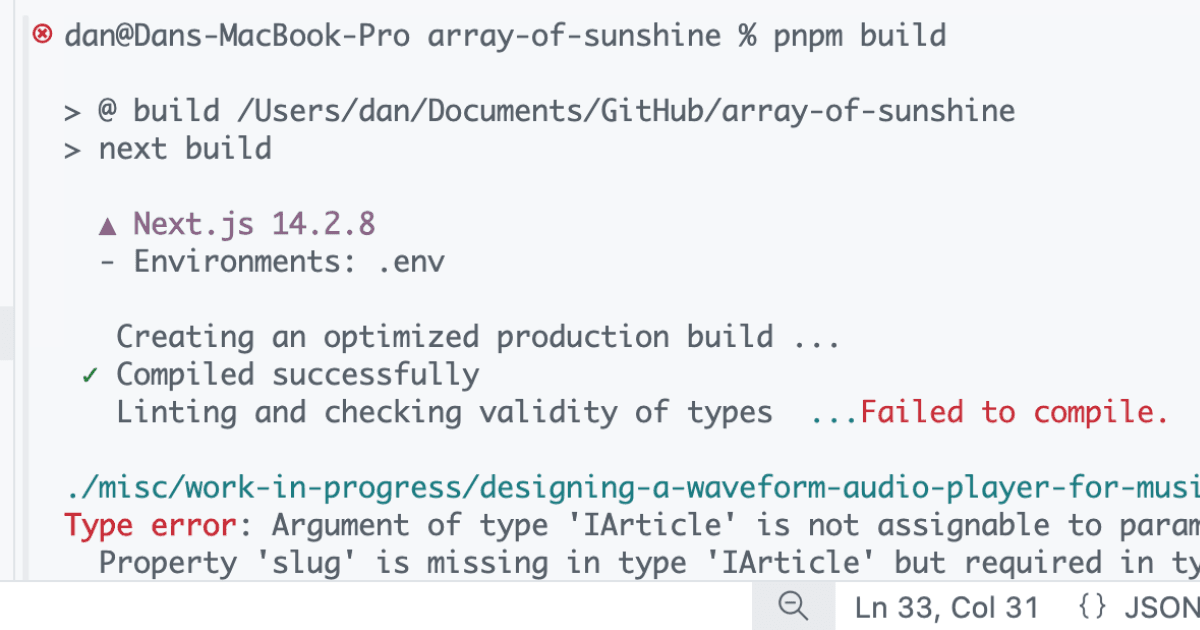This screenshot has height=630, width=1200.
Task: Click the zoom-out magnifier icon in status bar
Action: point(793,607)
